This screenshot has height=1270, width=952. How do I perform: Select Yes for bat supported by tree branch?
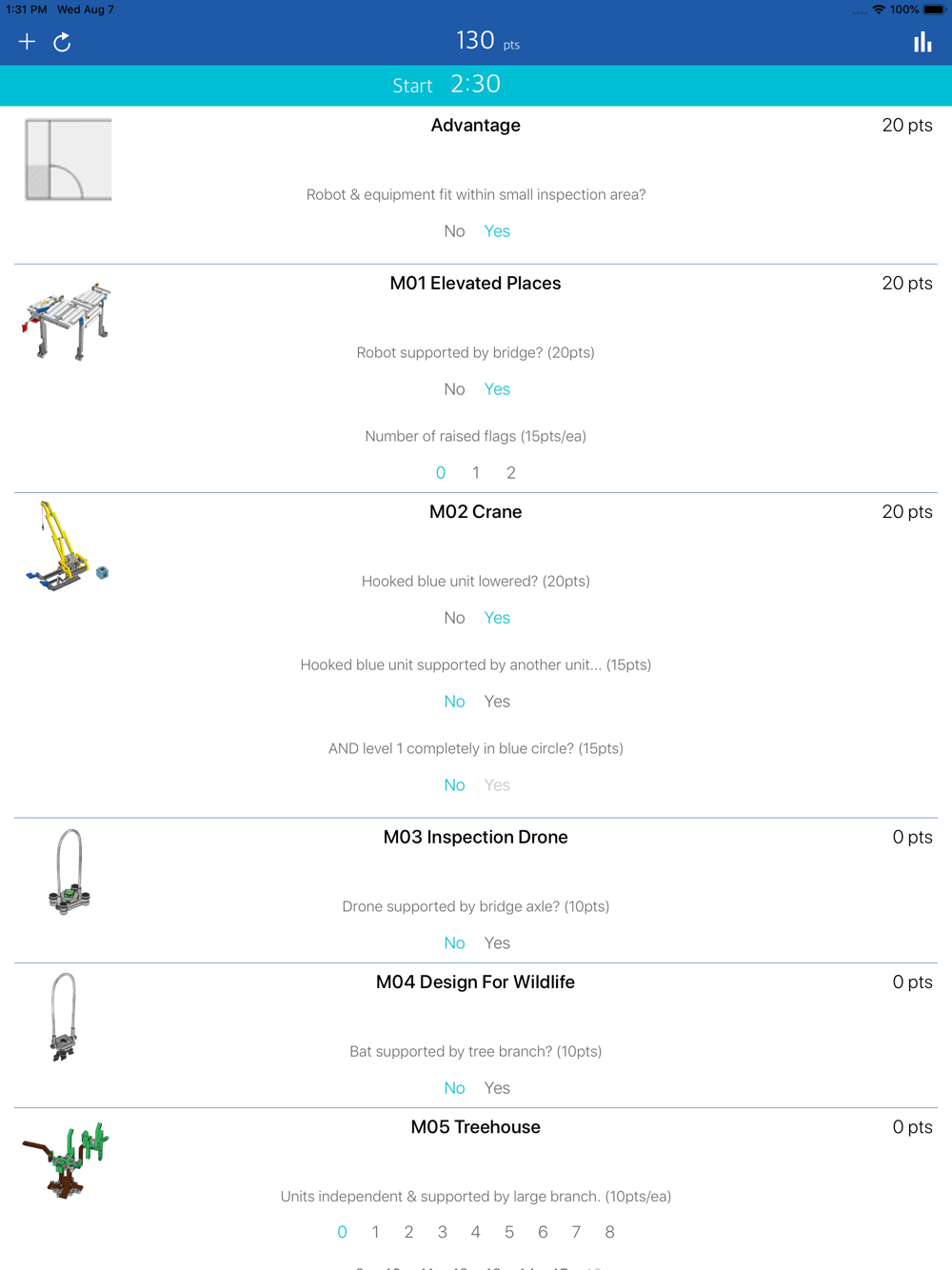497,1088
